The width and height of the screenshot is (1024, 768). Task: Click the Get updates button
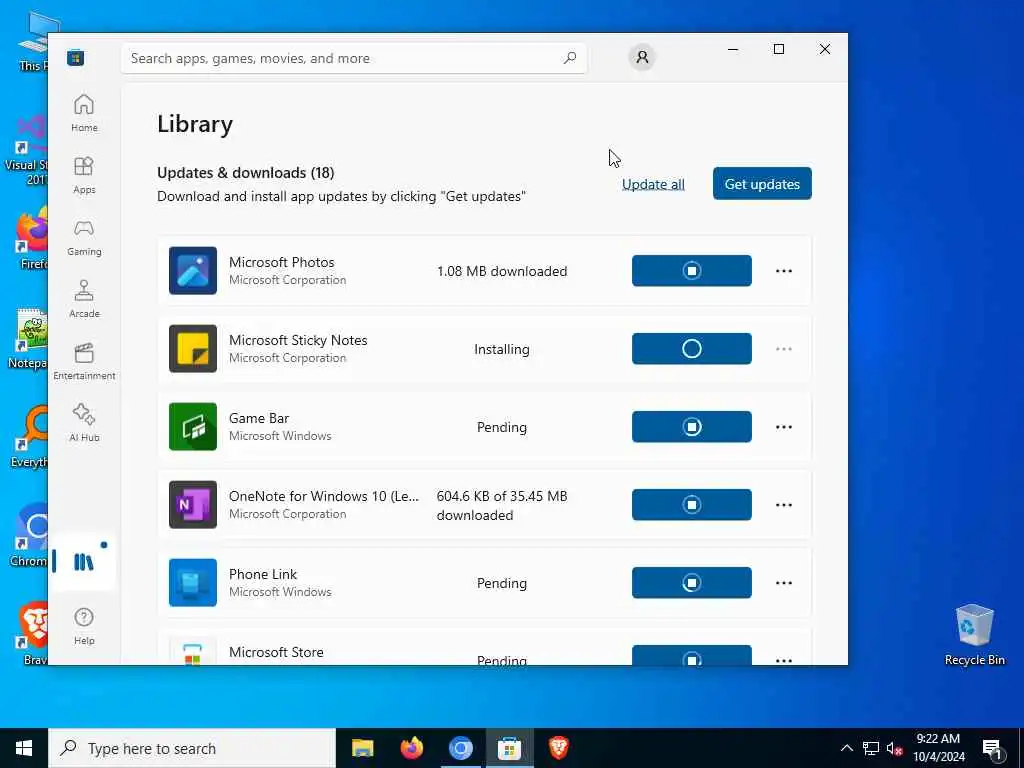click(762, 184)
